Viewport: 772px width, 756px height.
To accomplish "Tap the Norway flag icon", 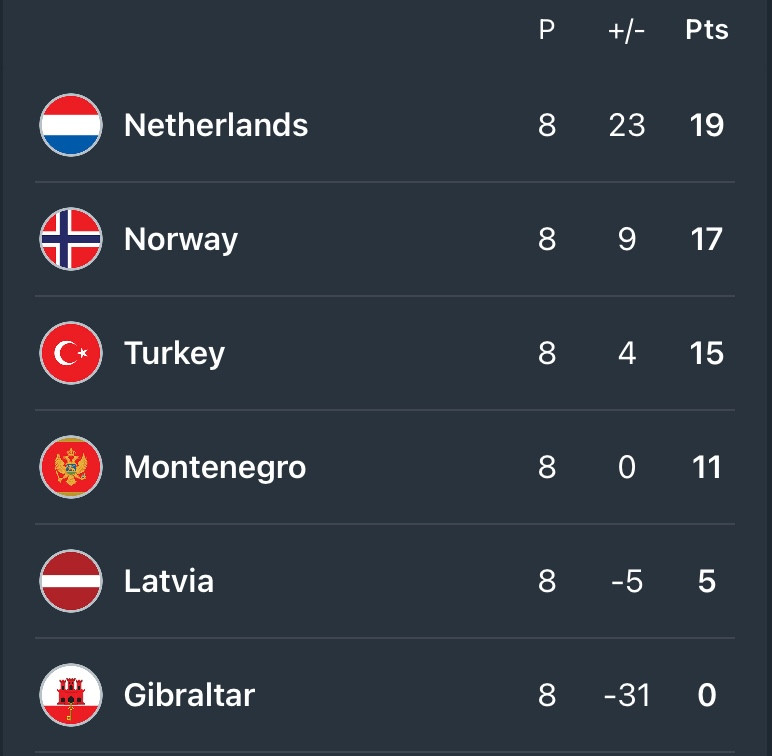I will tap(71, 239).
